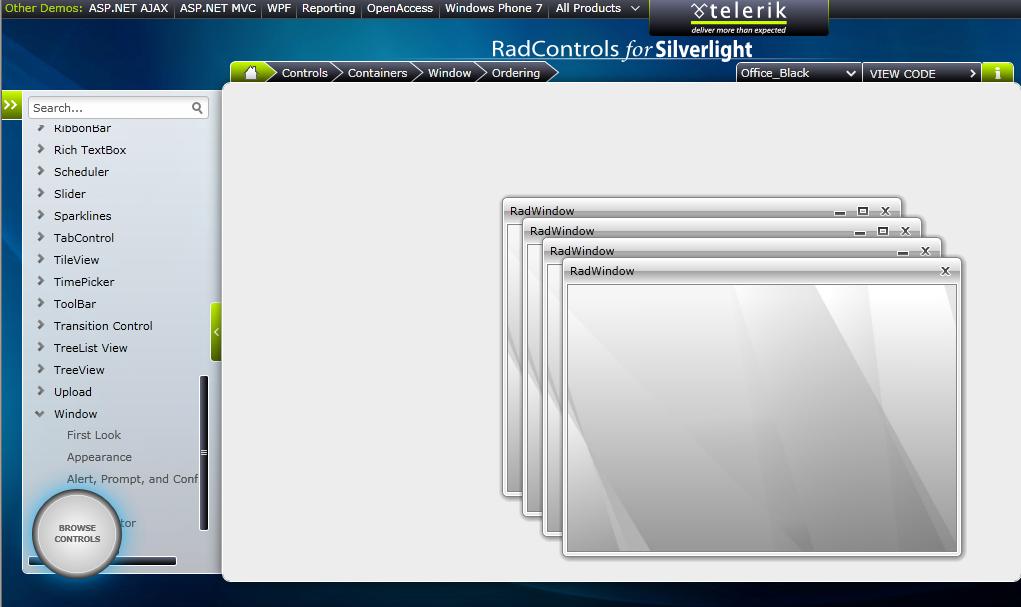Open ASP.NET MVC demos

(218, 8)
